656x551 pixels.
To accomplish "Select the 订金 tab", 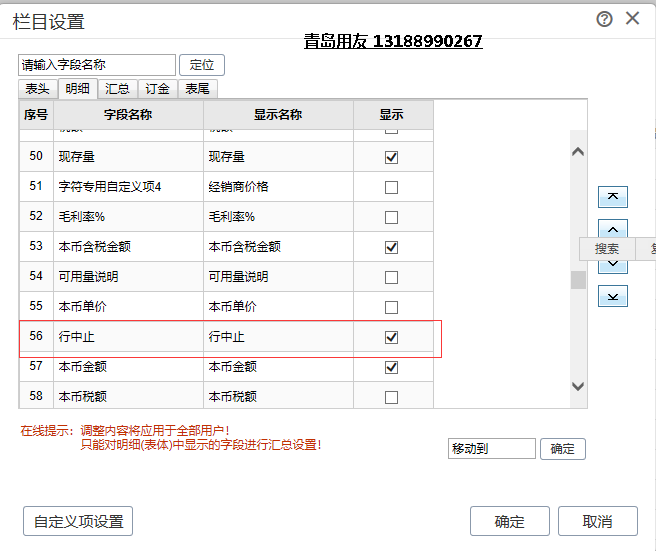I will click(157, 89).
